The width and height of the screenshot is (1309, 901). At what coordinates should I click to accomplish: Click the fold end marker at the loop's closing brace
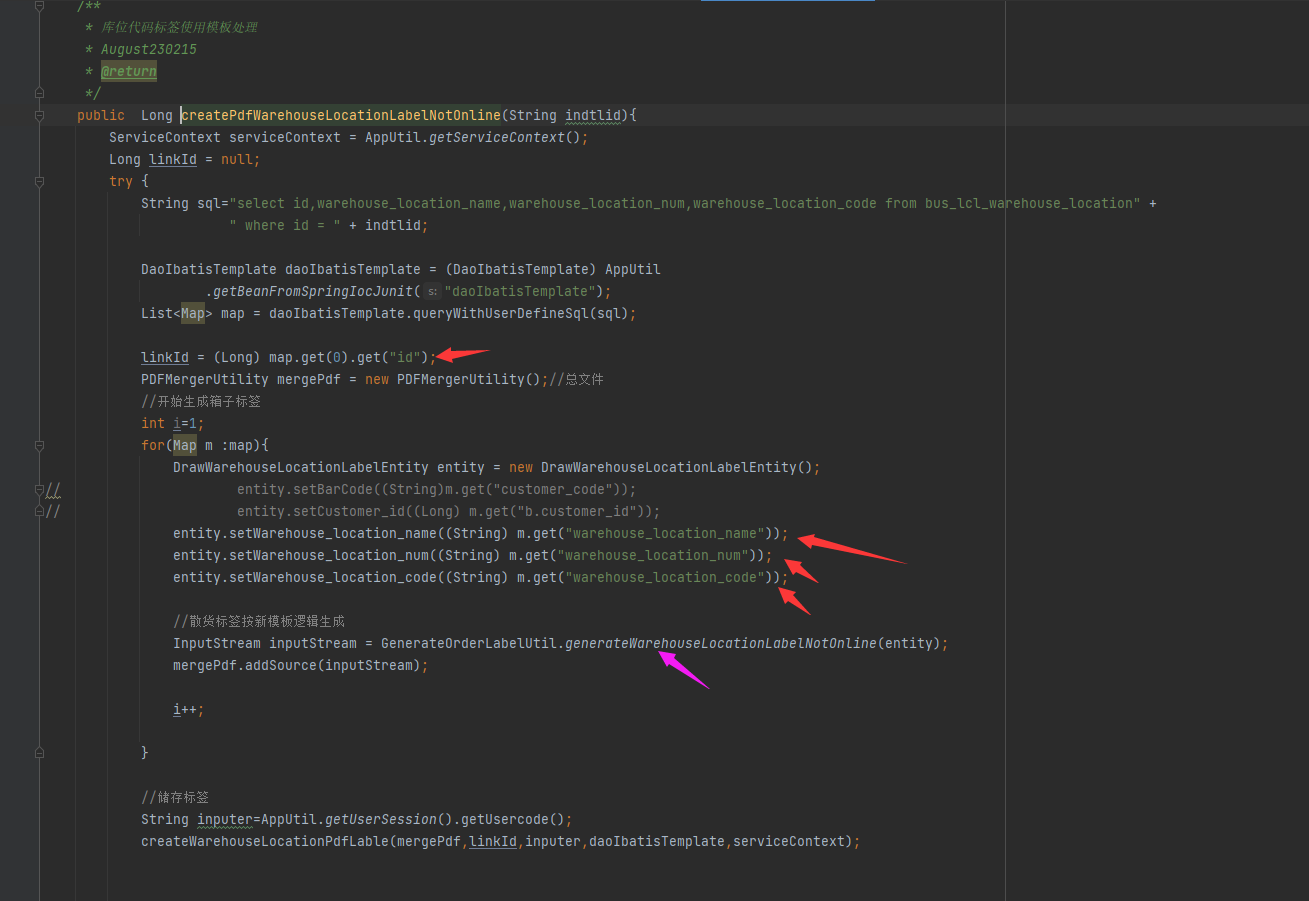click(39, 752)
